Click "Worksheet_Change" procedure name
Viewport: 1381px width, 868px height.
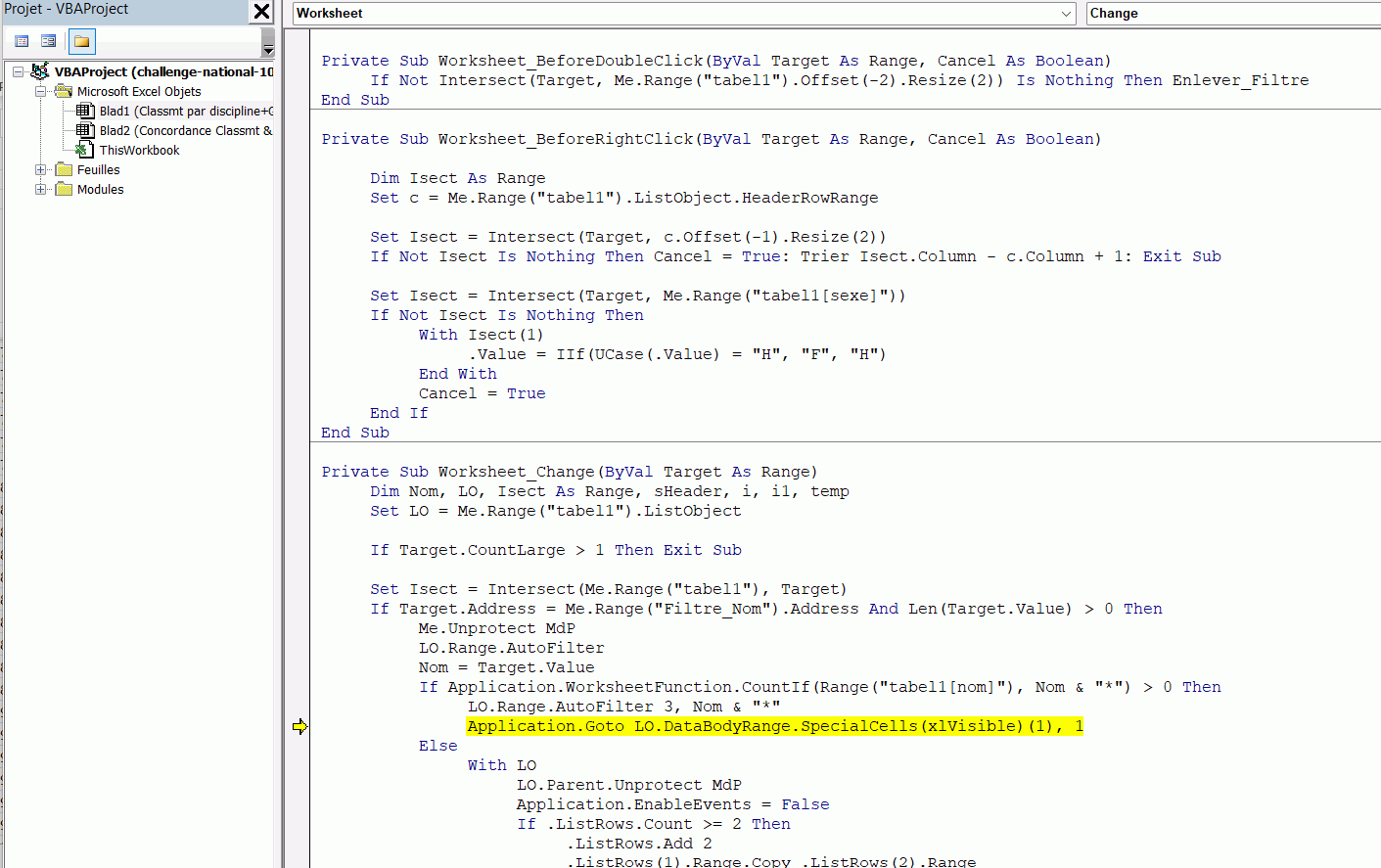(x=517, y=472)
